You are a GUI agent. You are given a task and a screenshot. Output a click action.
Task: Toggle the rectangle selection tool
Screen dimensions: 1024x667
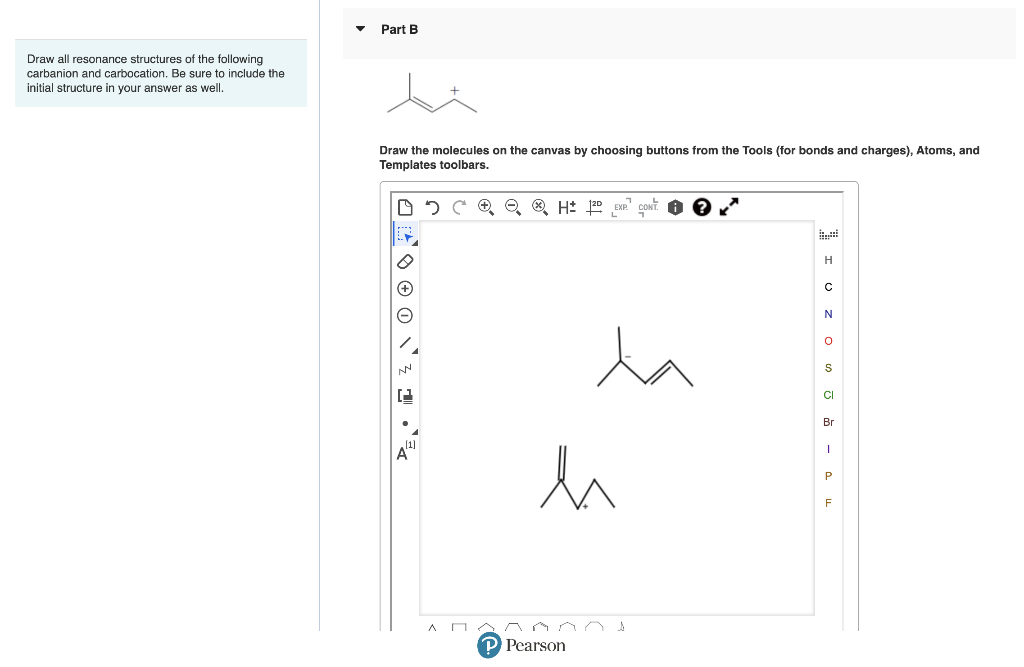pyautogui.click(x=405, y=234)
